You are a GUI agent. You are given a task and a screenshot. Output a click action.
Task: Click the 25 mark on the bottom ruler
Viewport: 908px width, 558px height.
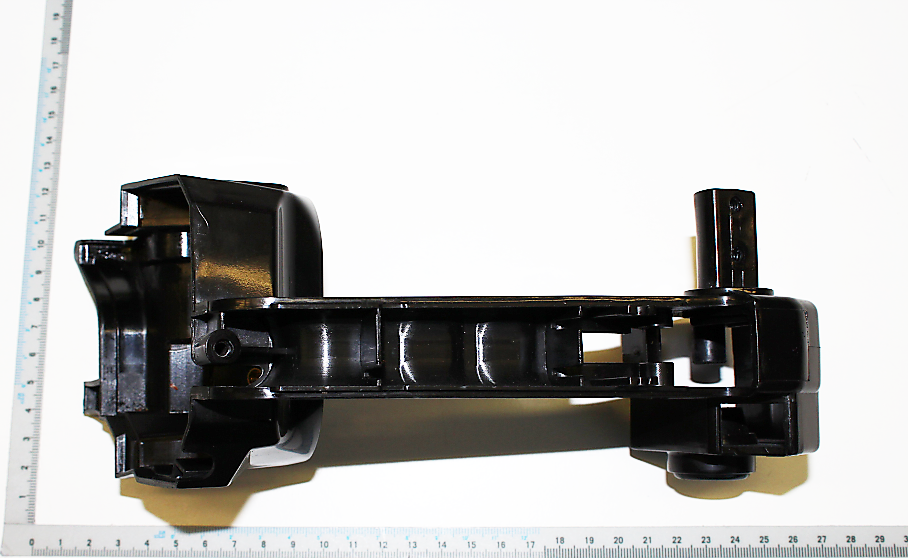point(764,541)
